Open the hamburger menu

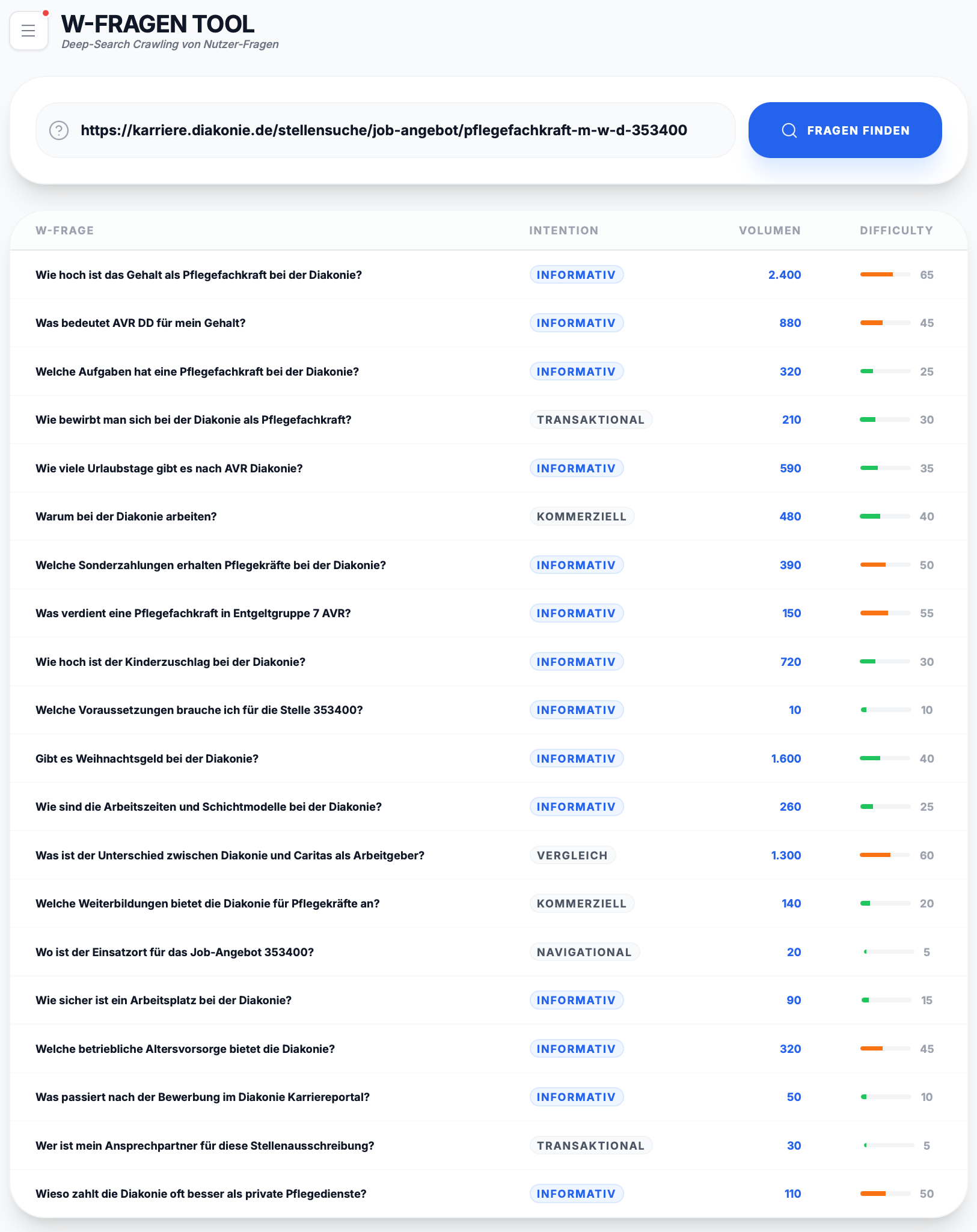click(28, 31)
